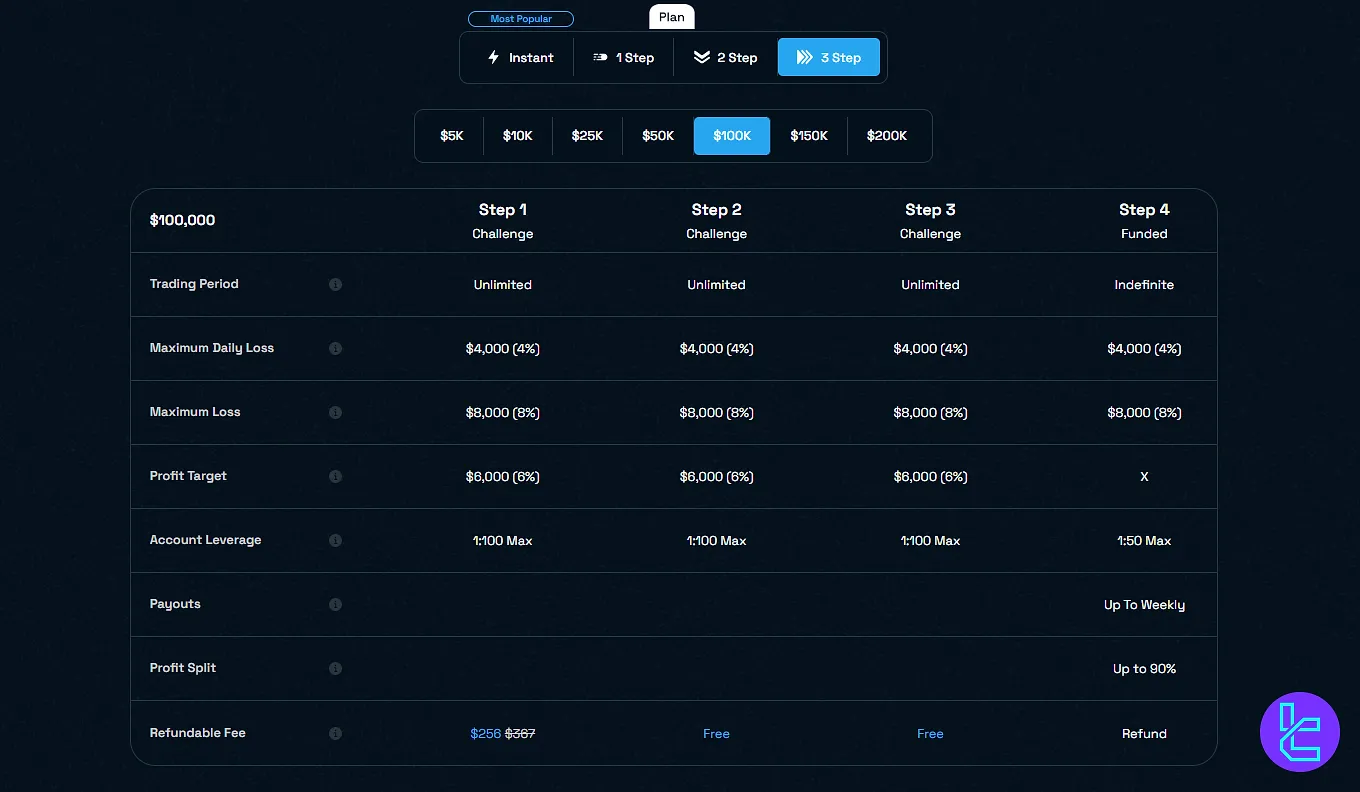Show info tooltip for Profit Target
The image size is (1360, 792).
pos(335,477)
